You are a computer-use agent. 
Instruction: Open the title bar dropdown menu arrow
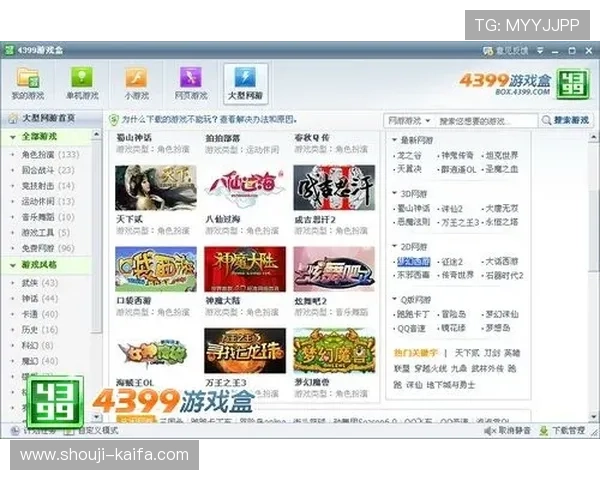coord(540,51)
